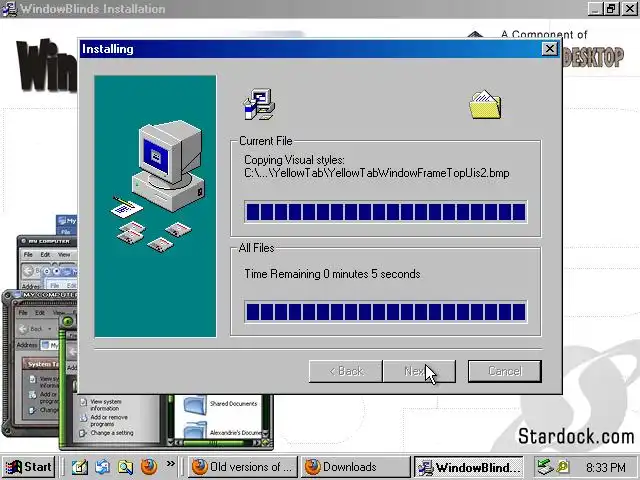
Task: Click the All Files progress bar
Action: point(386,312)
